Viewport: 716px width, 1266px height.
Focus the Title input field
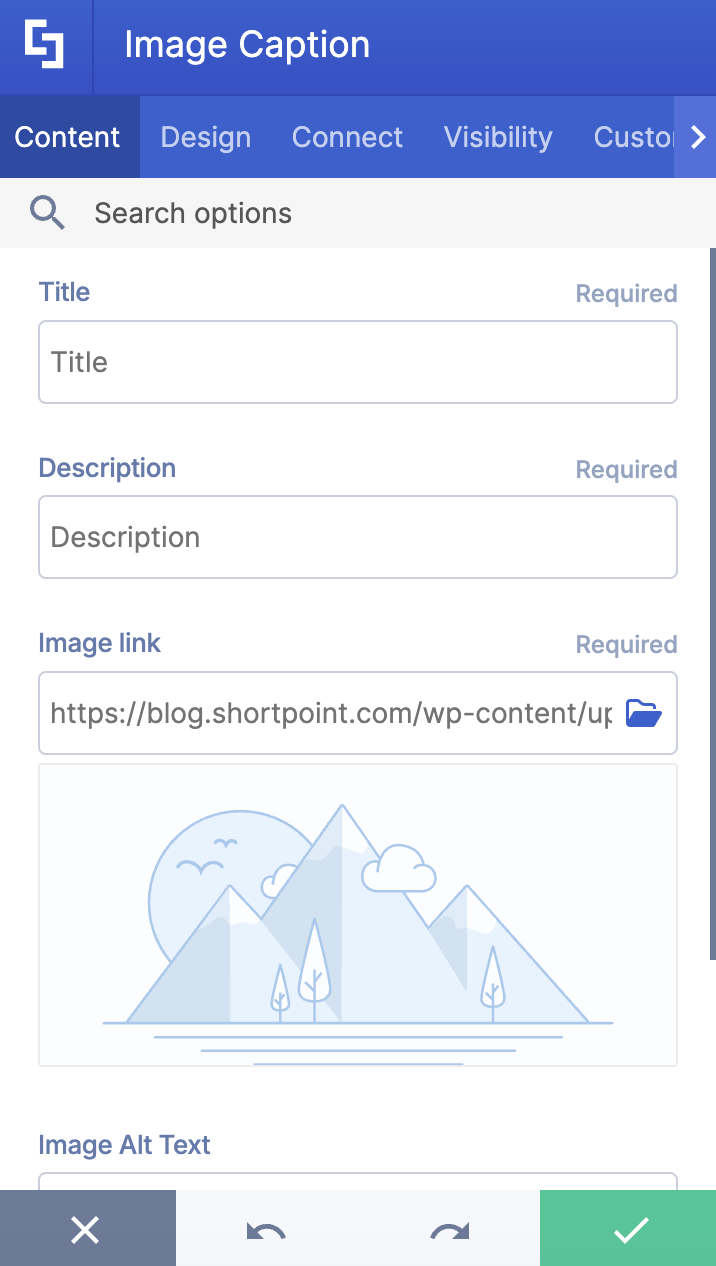[x=357, y=362]
